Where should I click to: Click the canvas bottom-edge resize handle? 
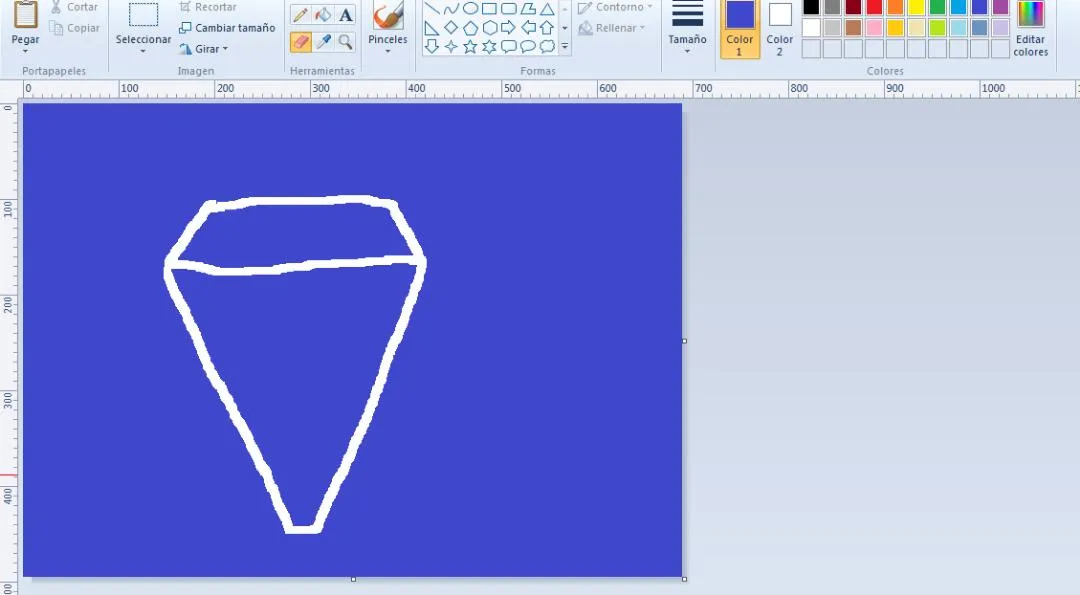pos(353,579)
